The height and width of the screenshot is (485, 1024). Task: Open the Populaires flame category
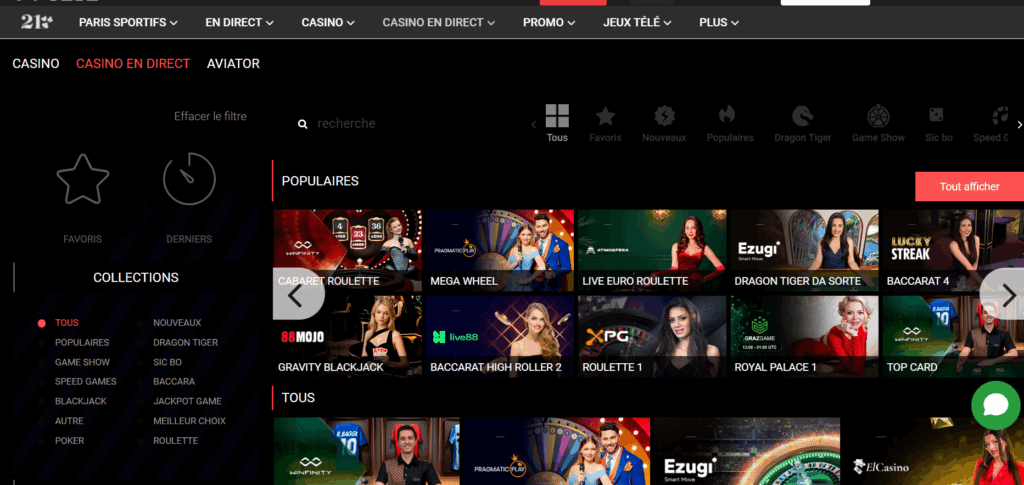coord(729,117)
